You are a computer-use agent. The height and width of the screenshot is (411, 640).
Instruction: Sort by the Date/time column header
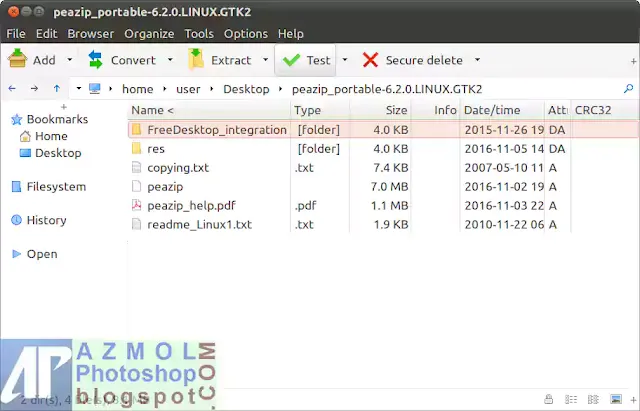coord(502,110)
